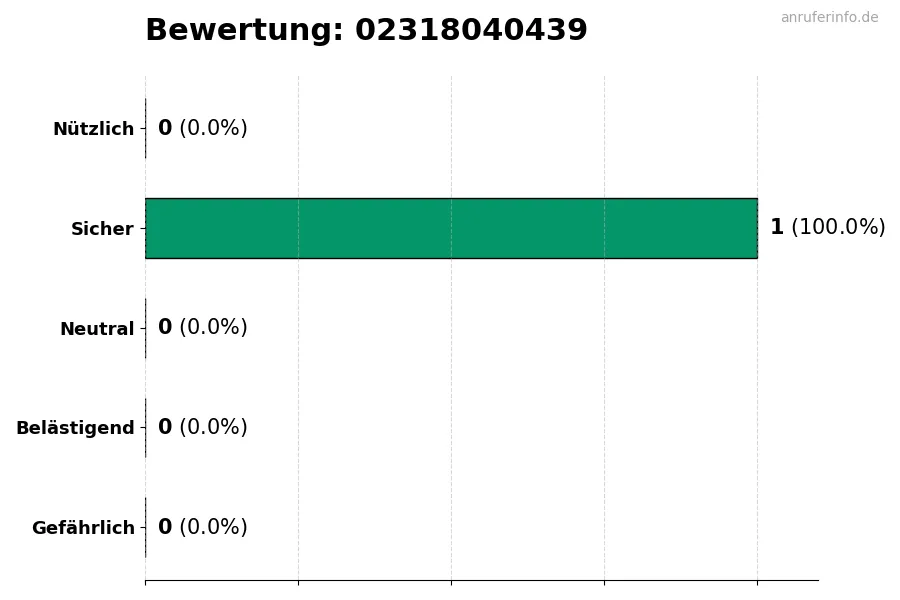Click the empty zero-width bar for Neutral

click(146, 328)
